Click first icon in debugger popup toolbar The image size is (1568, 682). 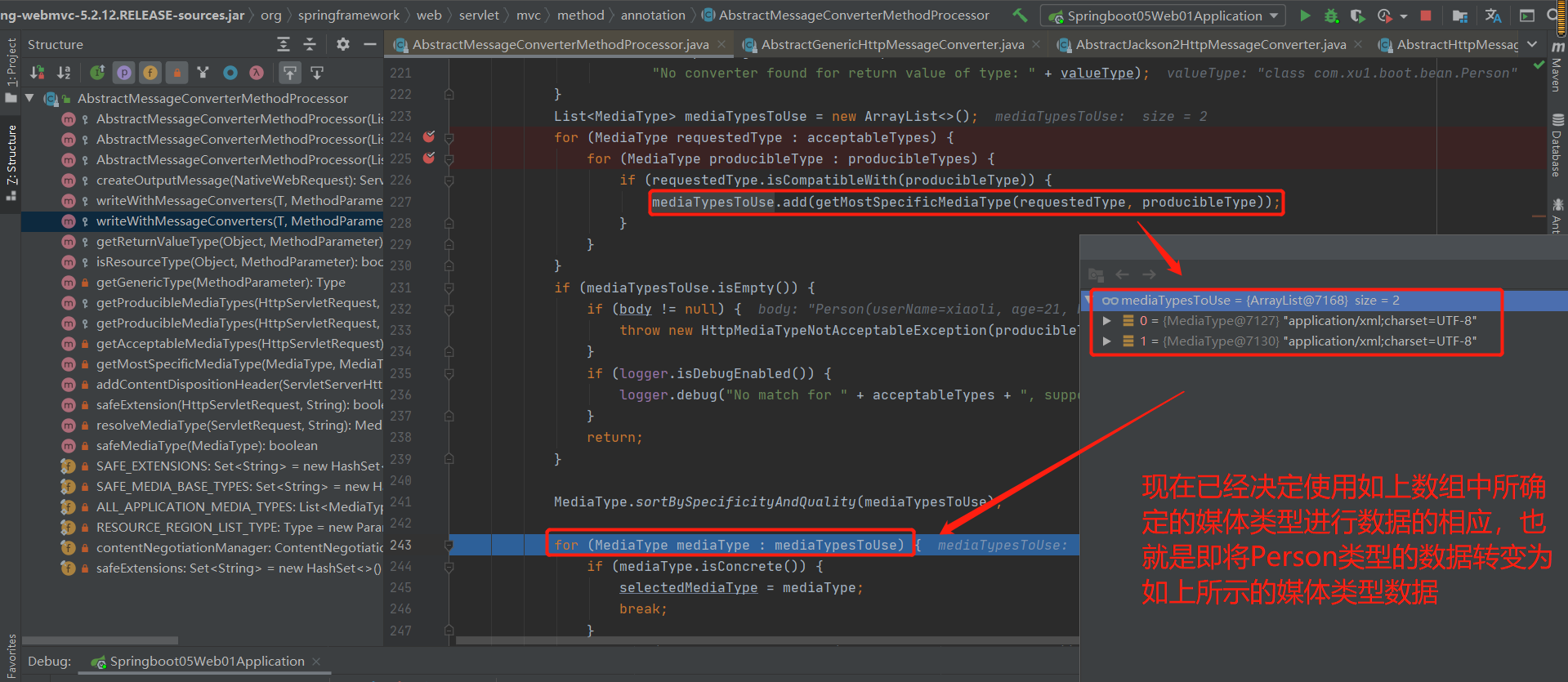(x=1097, y=274)
